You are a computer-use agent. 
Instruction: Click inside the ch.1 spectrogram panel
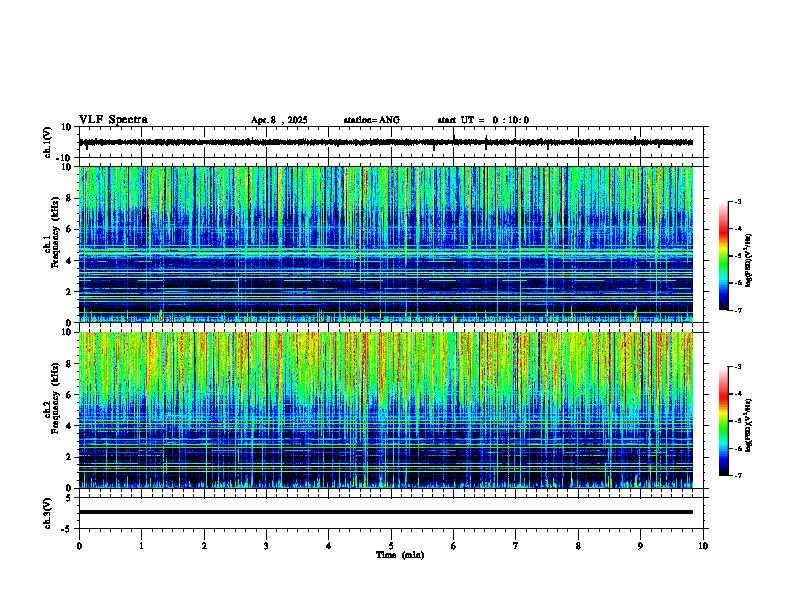(x=386, y=244)
